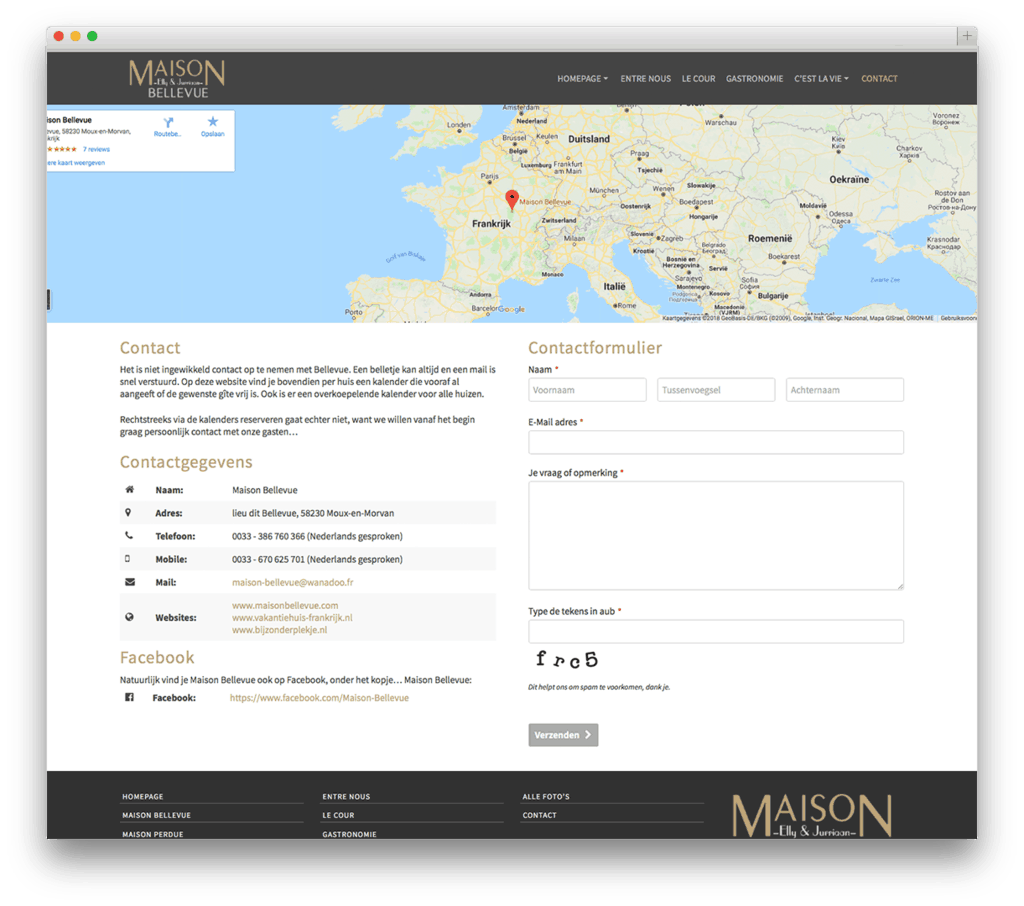Expand the Homepage dropdown menu
Image resolution: width=1024 pixels, height=906 pixels.
(x=582, y=79)
